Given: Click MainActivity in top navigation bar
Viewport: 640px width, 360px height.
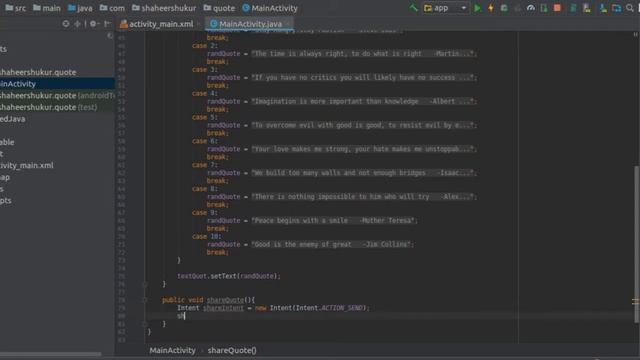Looking at the screenshot, I should tap(270, 8).
